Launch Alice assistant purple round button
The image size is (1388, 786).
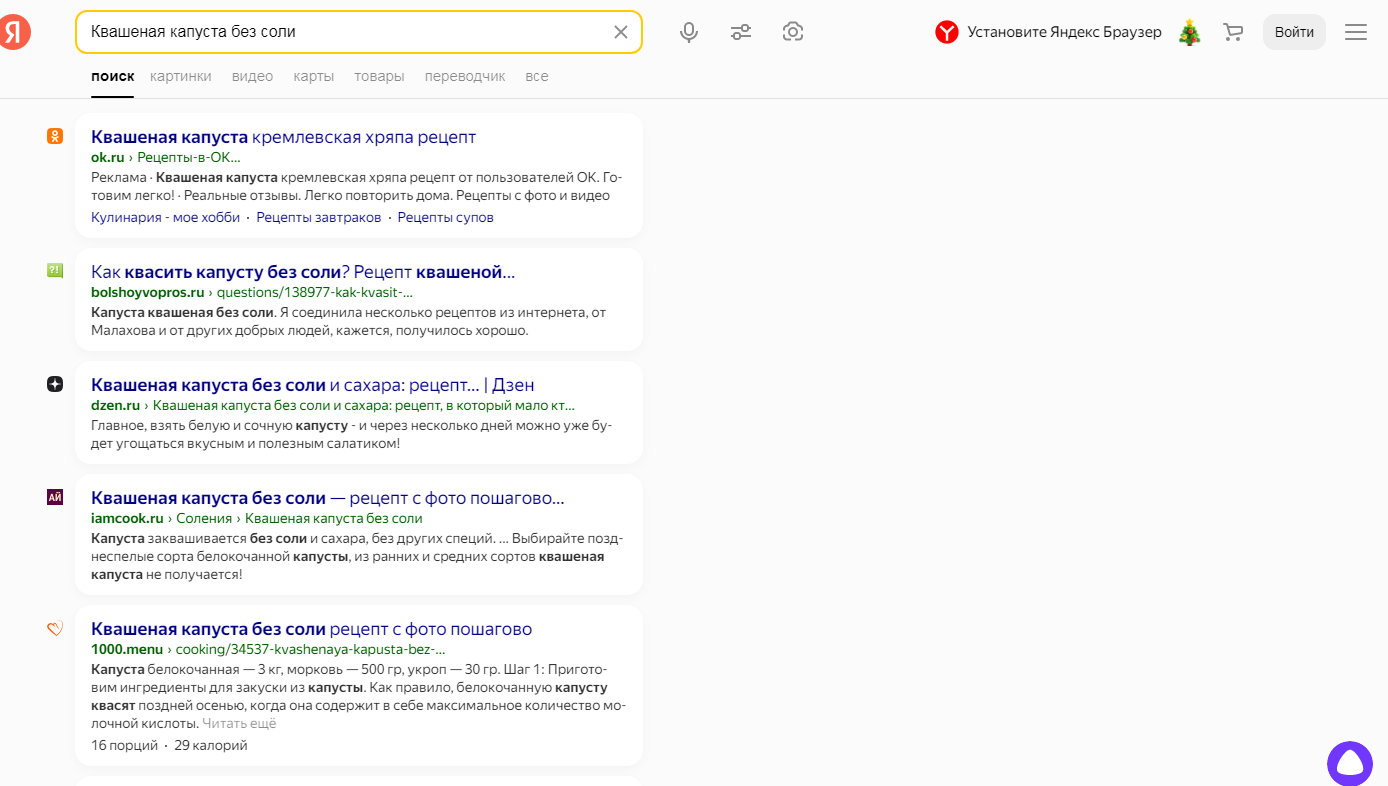click(x=1350, y=764)
